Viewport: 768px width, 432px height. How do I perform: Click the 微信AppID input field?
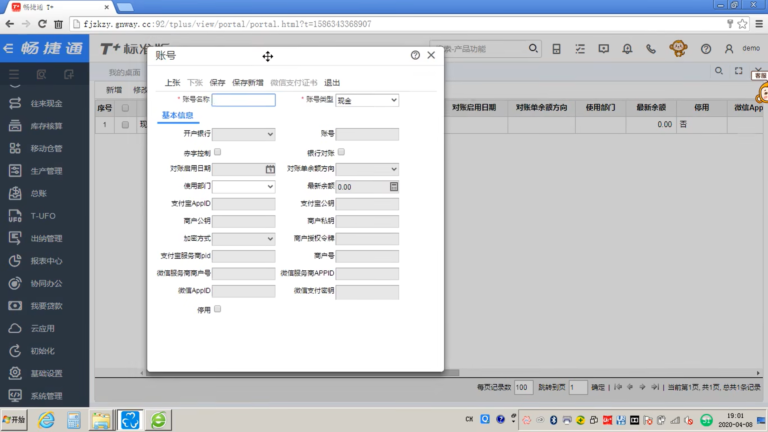[243, 291]
